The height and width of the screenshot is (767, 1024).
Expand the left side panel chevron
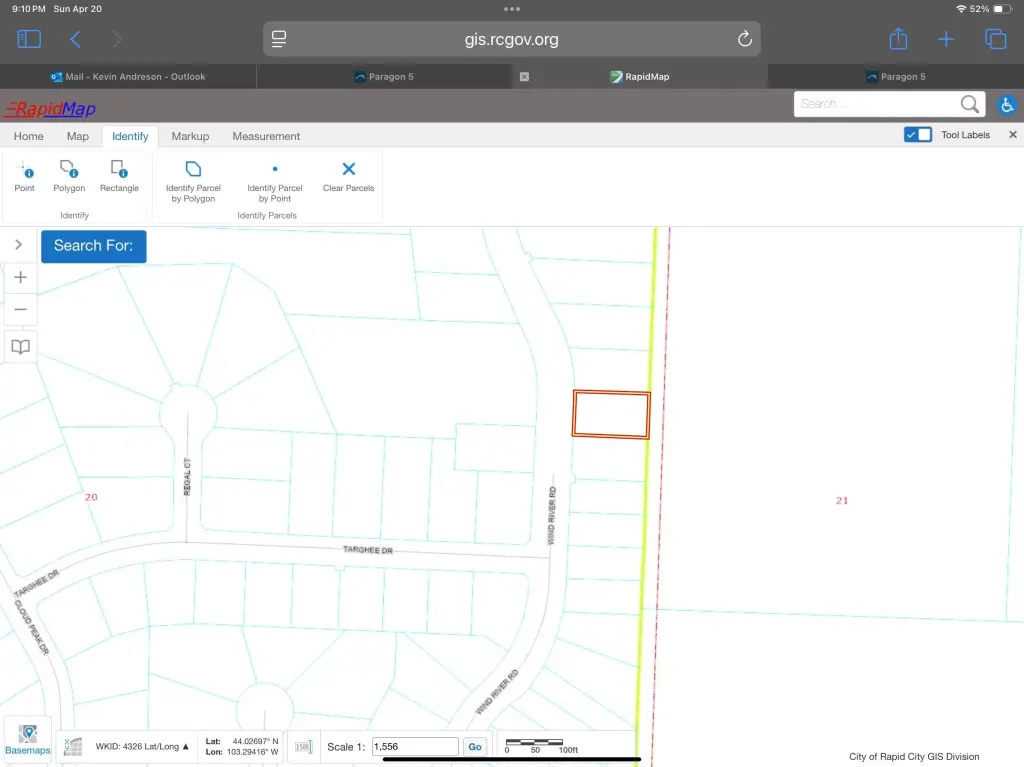(18, 245)
